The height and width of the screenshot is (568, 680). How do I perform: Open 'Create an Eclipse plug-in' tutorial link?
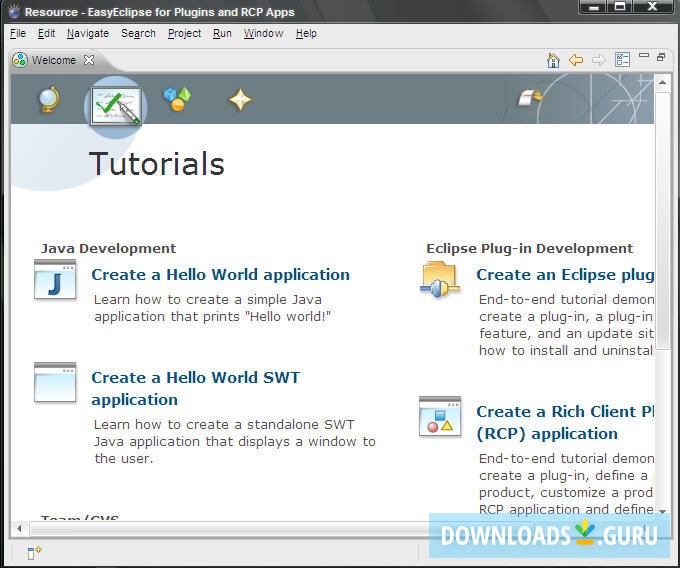point(565,274)
